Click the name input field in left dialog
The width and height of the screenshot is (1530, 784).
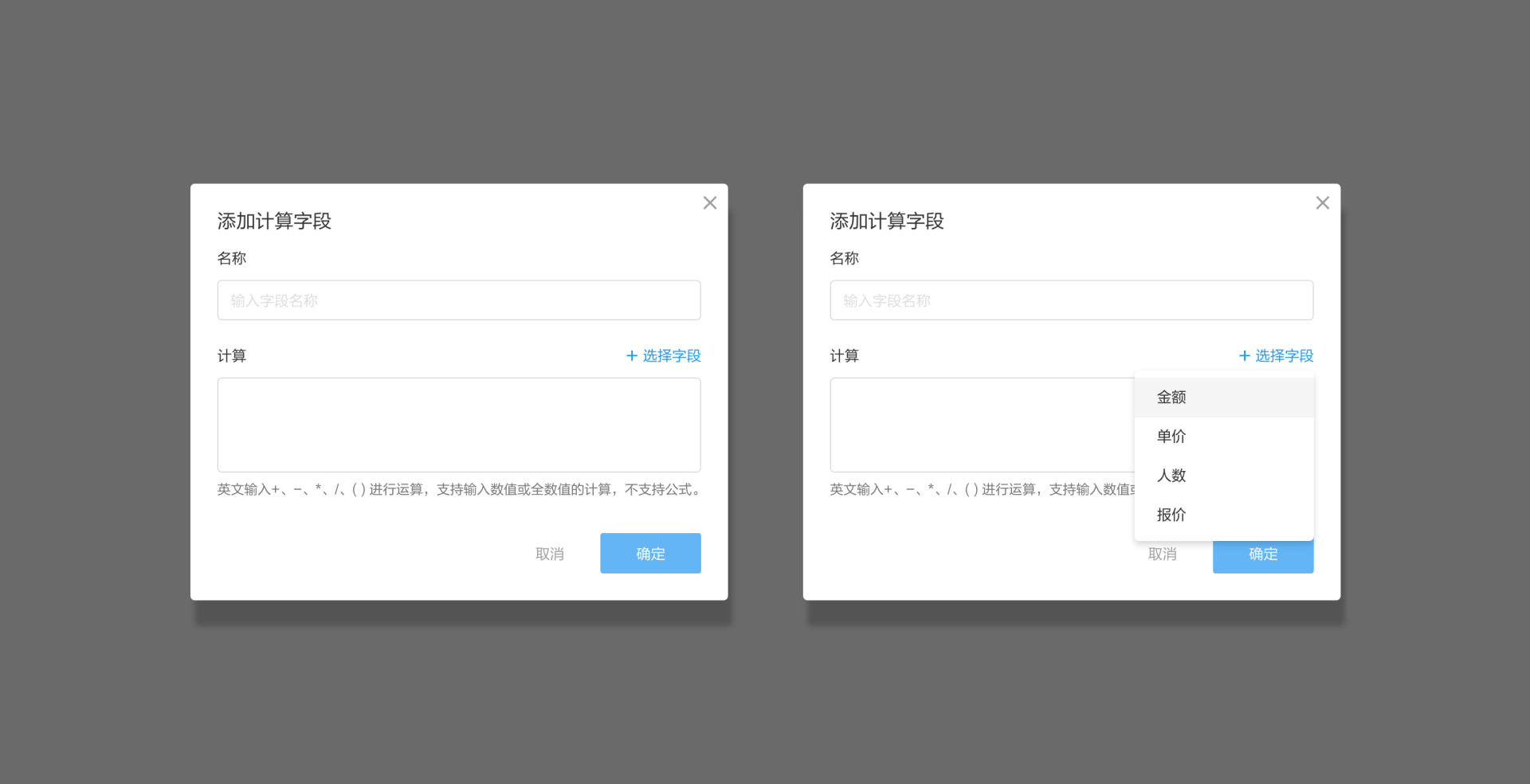pos(458,300)
